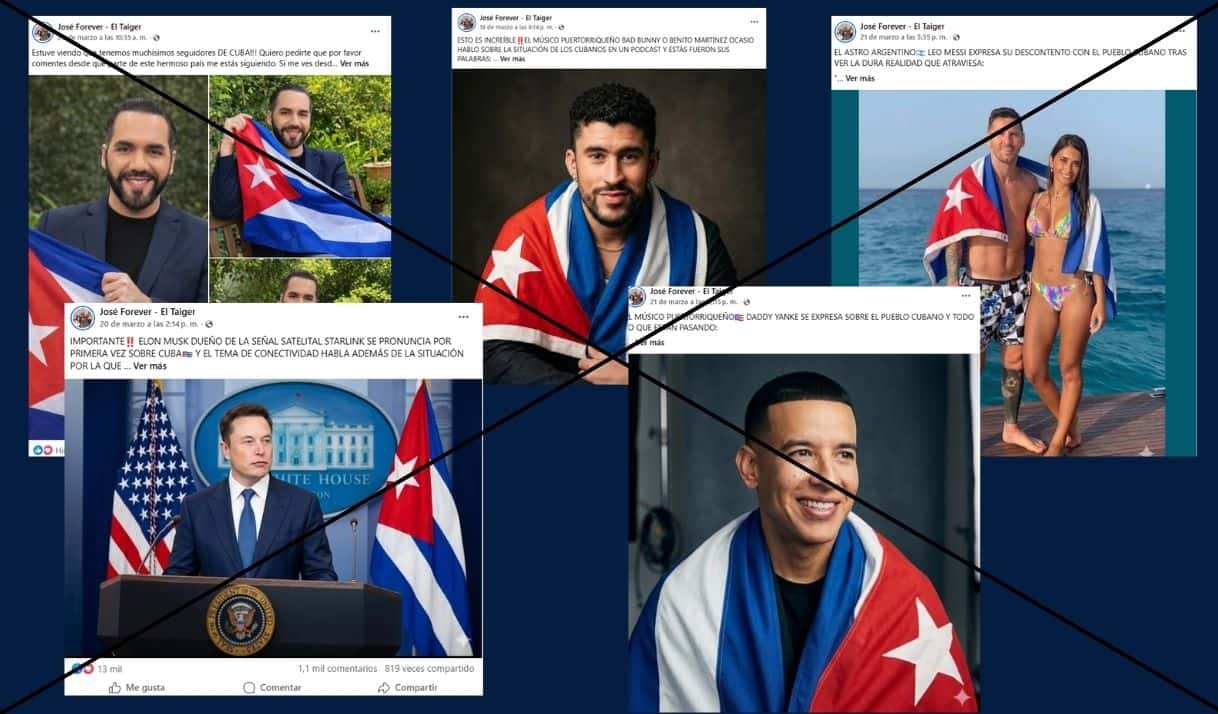
Task: Click the profile avatar on the Messi post
Action: (x=845, y=31)
